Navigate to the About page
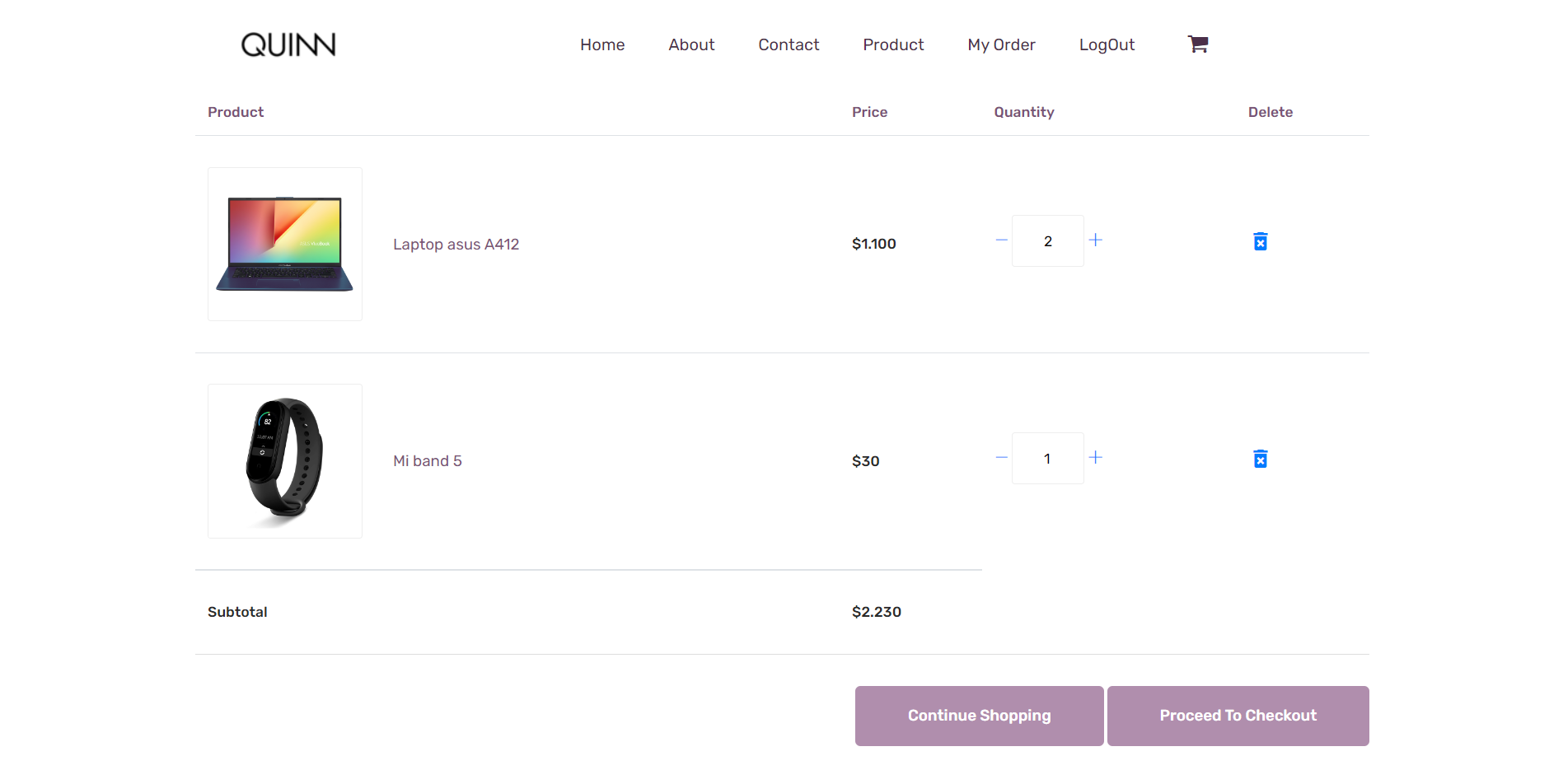The image size is (1563, 784). point(691,44)
